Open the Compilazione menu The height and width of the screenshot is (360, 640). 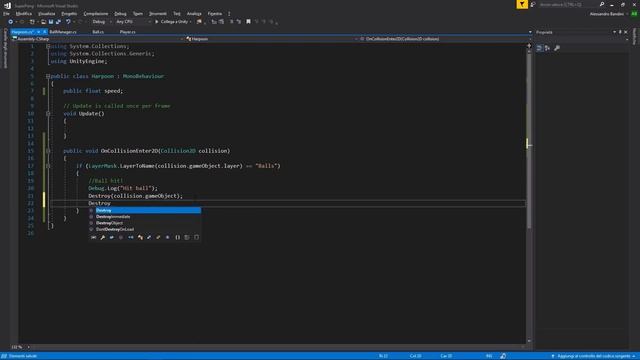tap(96, 14)
